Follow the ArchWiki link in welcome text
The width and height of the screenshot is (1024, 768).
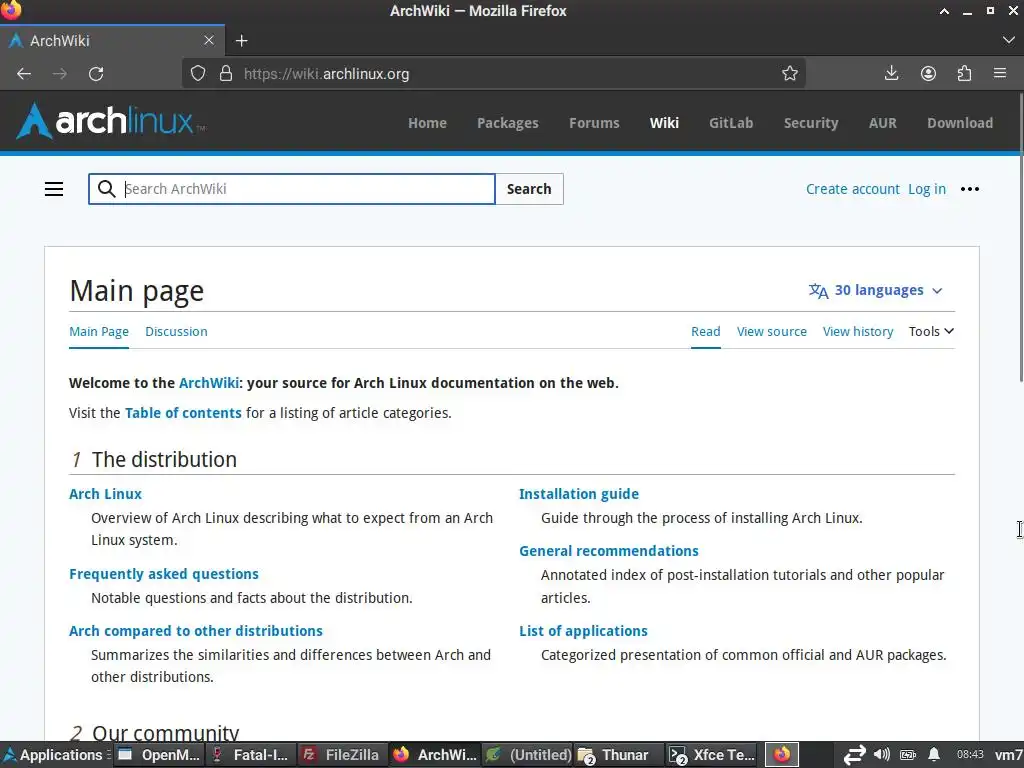pyautogui.click(x=209, y=383)
